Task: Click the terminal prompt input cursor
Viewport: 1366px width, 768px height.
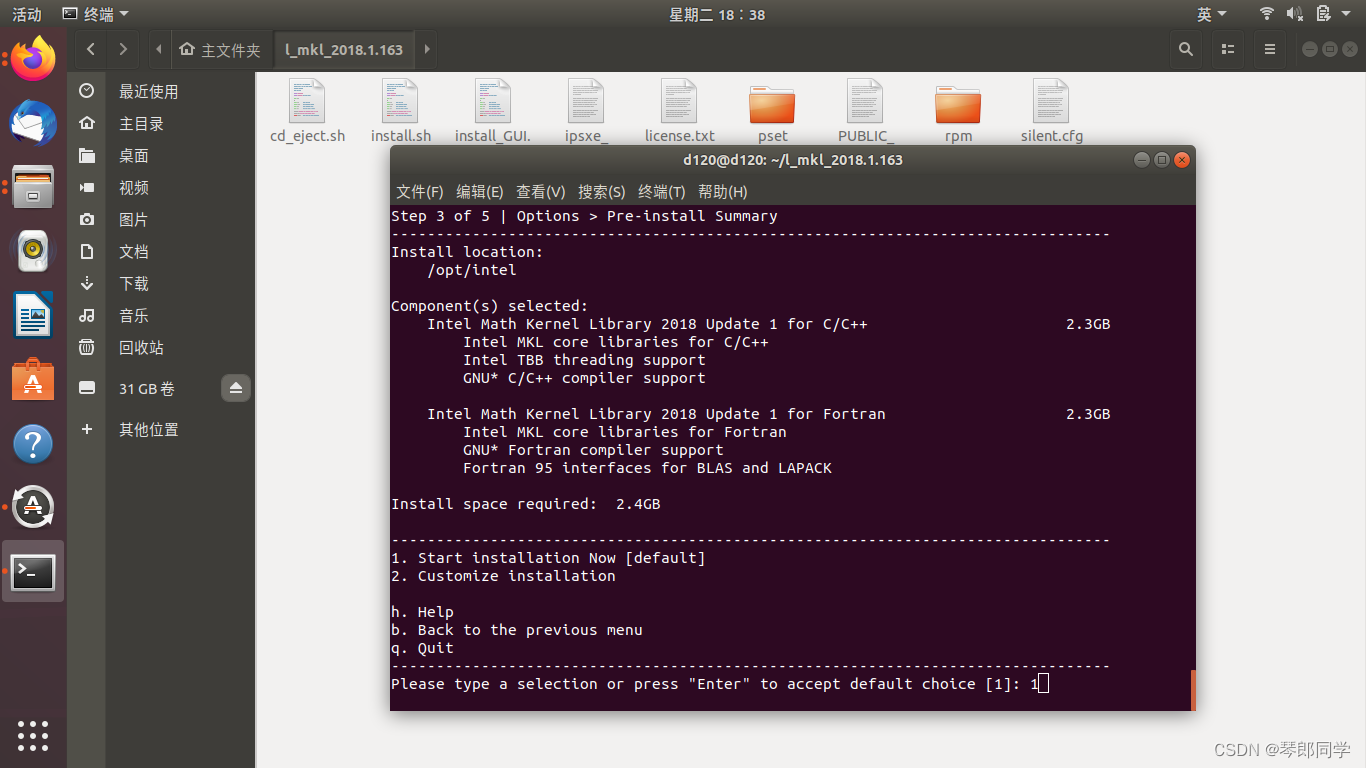Action: (1044, 684)
